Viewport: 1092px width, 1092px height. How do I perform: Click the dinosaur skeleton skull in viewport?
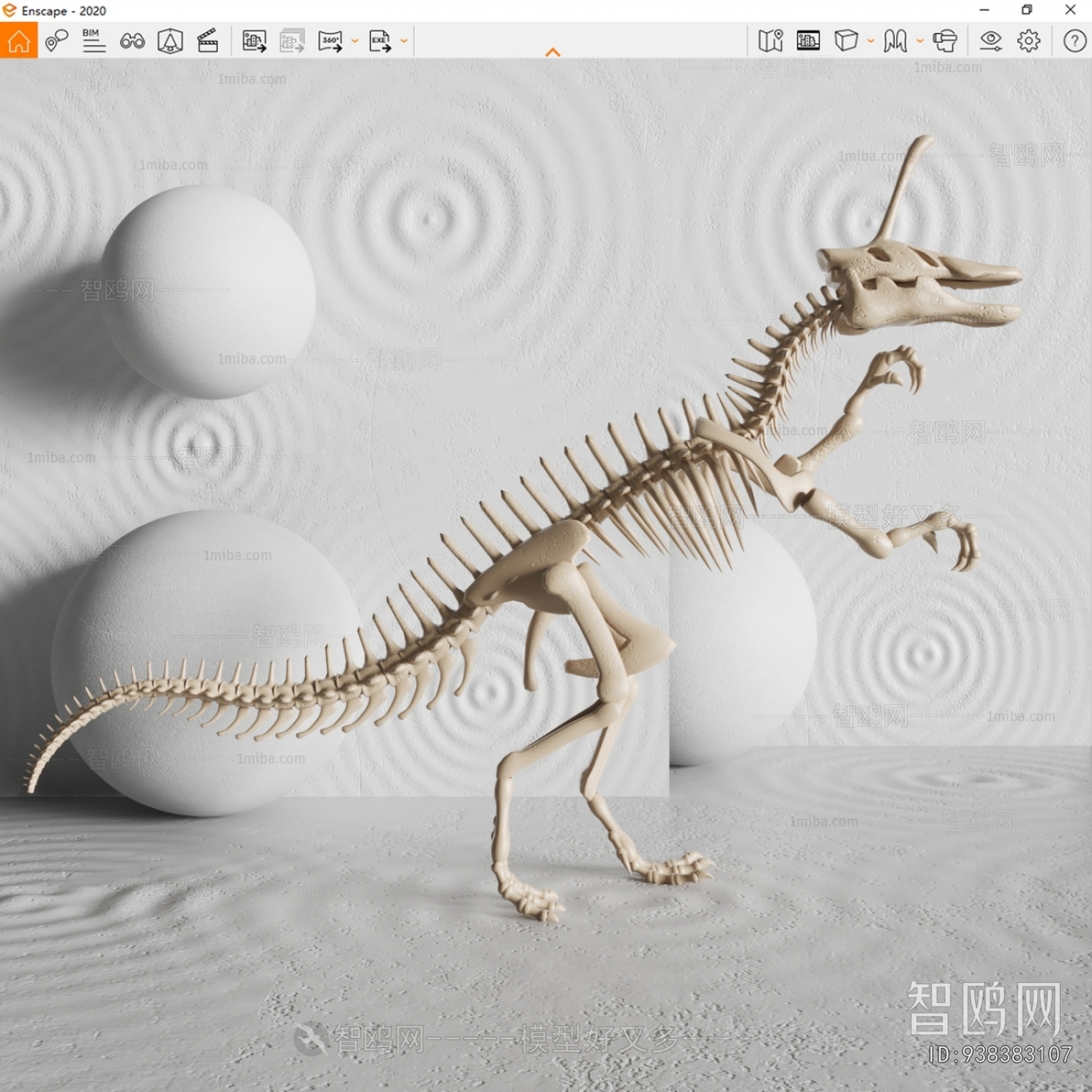click(x=919, y=285)
